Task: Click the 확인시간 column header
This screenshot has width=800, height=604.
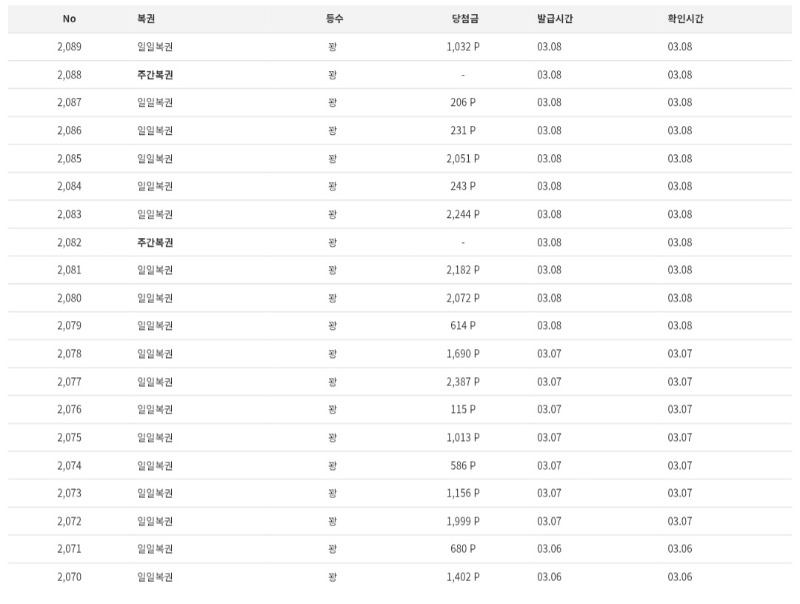Action: (x=686, y=19)
